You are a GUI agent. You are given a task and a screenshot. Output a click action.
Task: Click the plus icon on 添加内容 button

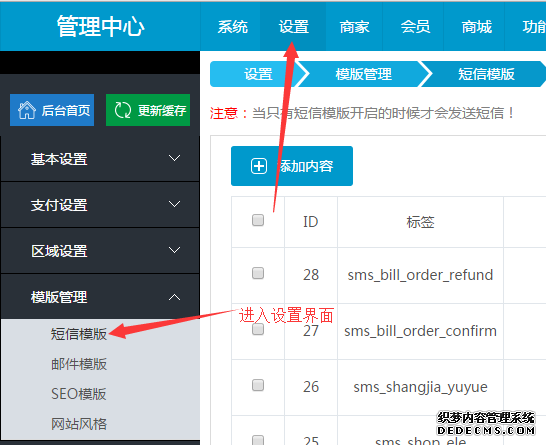[259, 166]
